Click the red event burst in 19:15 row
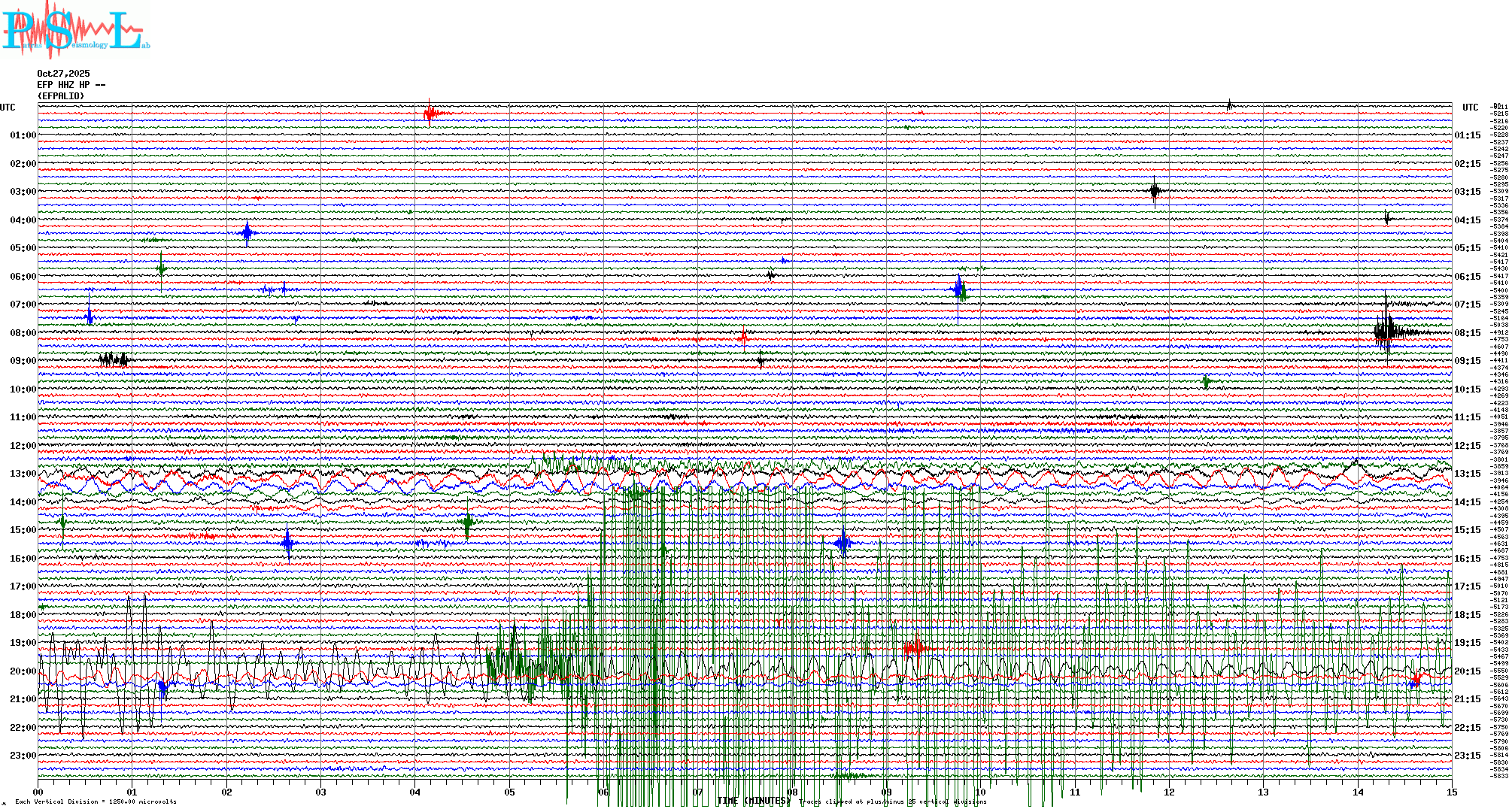 (915, 648)
